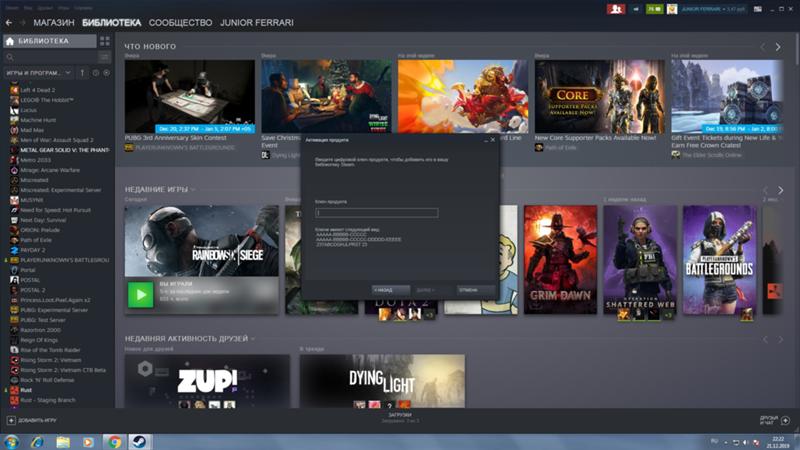Viewport: 800px width, 450px height.
Task: Click the Left 4 Dead 2 icon in list
Action: [14, 90]
